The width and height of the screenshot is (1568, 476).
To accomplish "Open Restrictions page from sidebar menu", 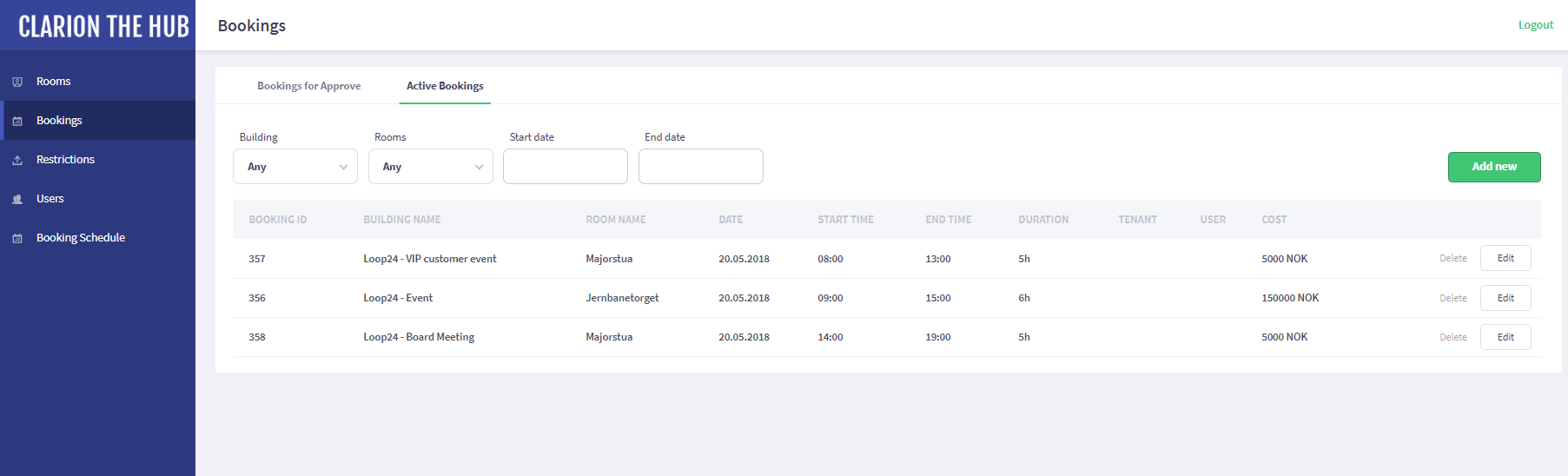I will click(x=65, y=160).
